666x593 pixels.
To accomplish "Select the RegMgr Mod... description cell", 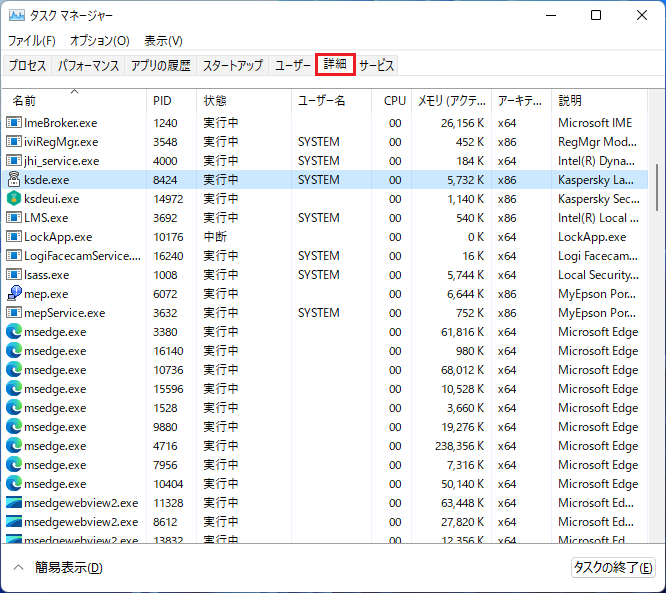I will [597, 142].
